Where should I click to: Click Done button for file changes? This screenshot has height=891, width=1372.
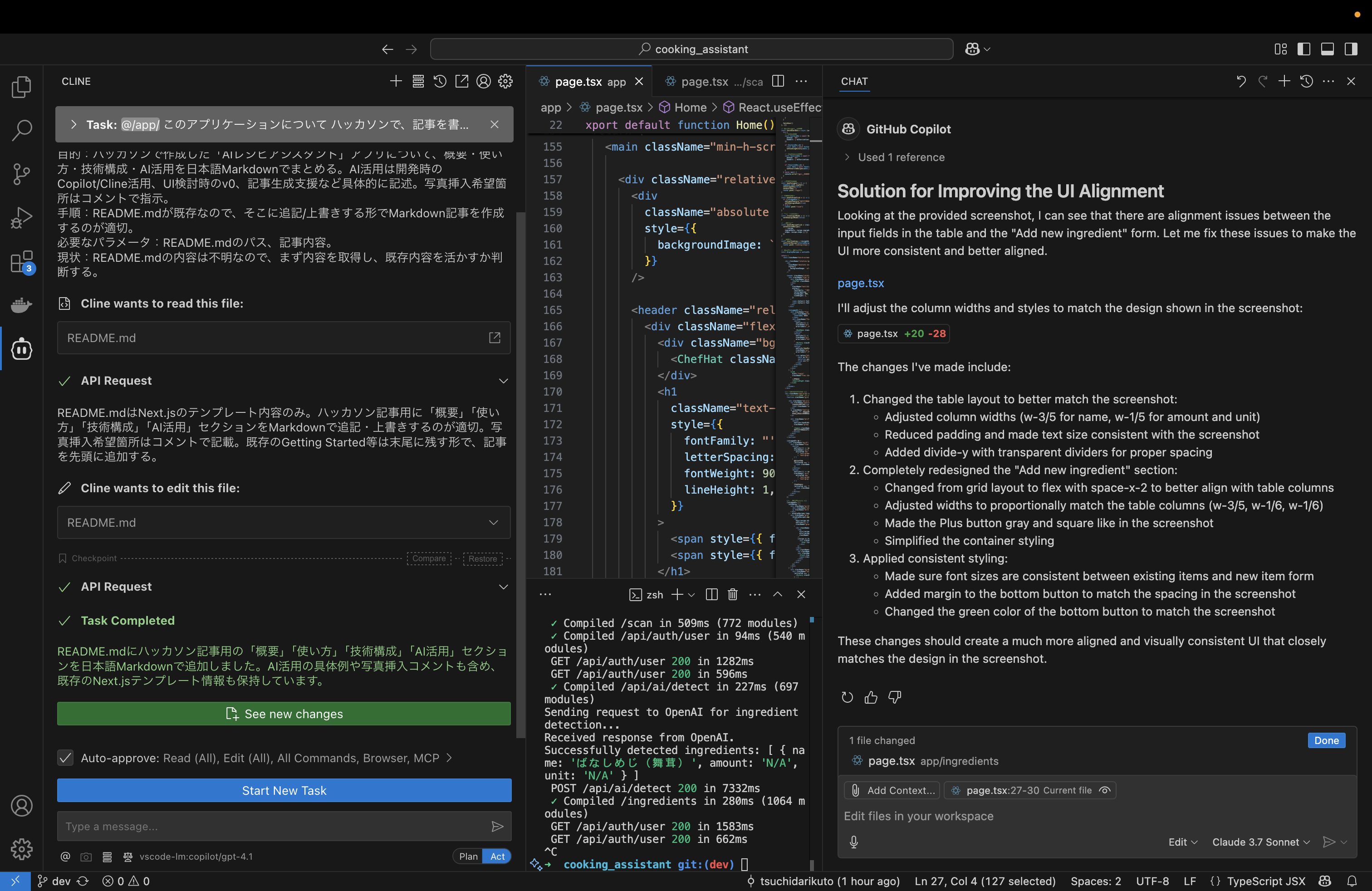(x=1327, y=740)
